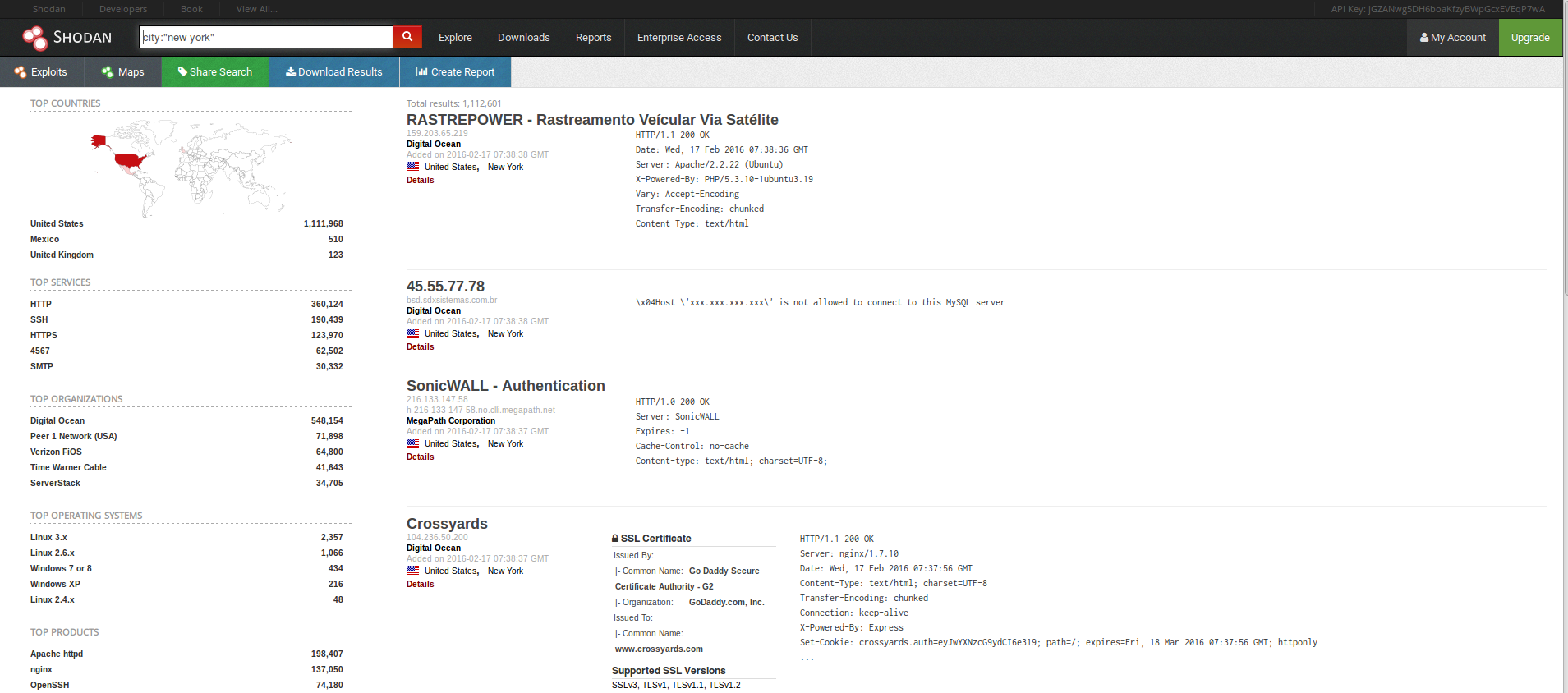
Task: Open the Downloads menu item
Action: pyautogui.click(x=524, y=38)
